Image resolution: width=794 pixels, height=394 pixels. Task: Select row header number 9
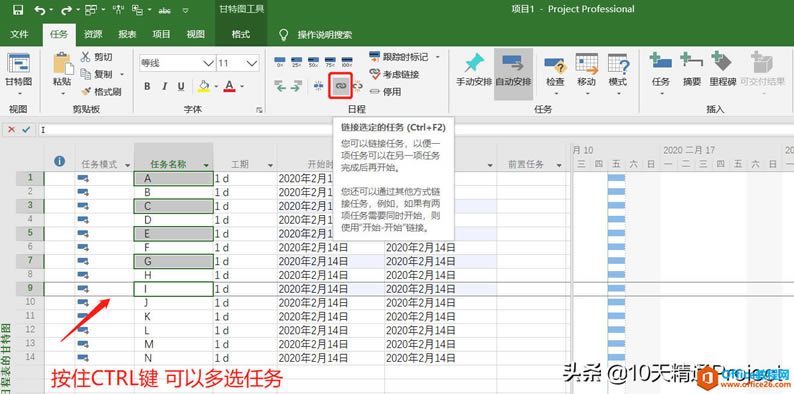pyautogui.click(x=30, y=289)
